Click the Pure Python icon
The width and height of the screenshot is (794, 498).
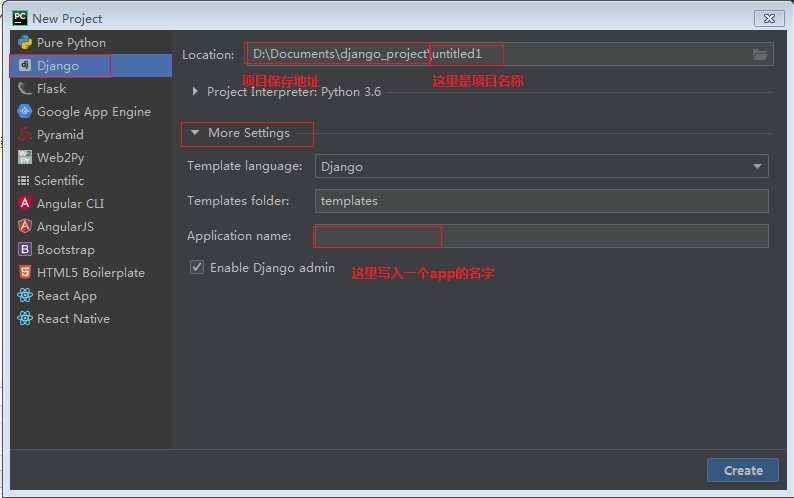click(x=24, y=43)
